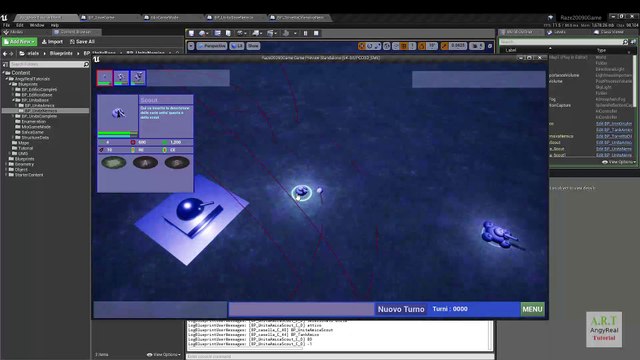Image resolution: width=640 pixels, height=360 pixels.
Task: Open the grid snap size value dropdown
Action: tap(412, 46)
